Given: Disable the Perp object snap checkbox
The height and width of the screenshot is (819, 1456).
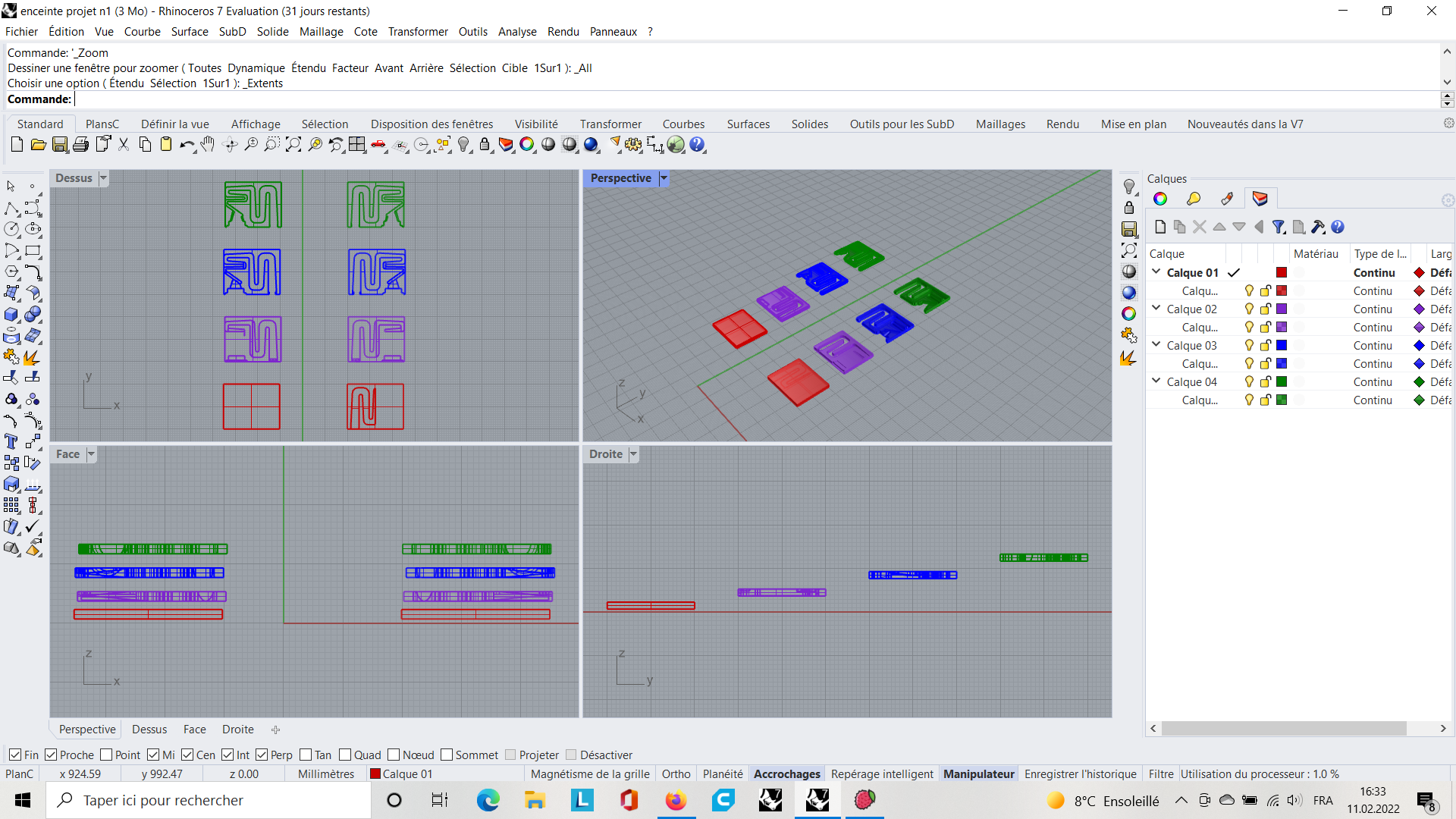Looking at the screenshot, I should tap(262, 755).
